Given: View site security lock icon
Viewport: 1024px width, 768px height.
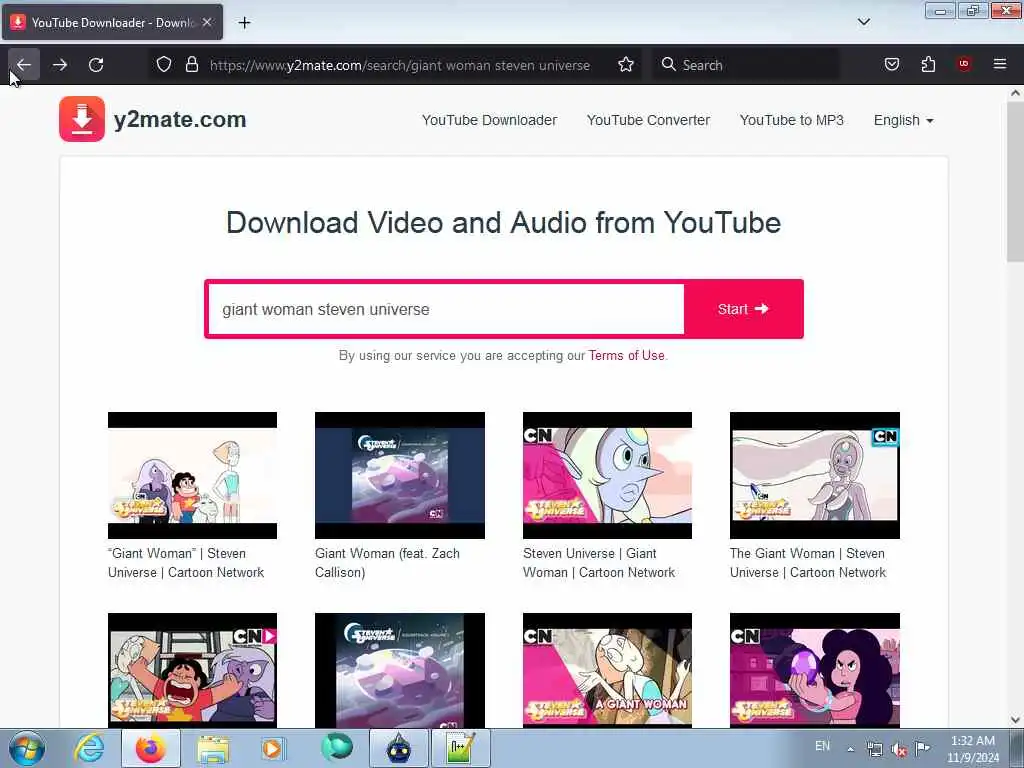Looking at the screenshot, I should [191, 65].
